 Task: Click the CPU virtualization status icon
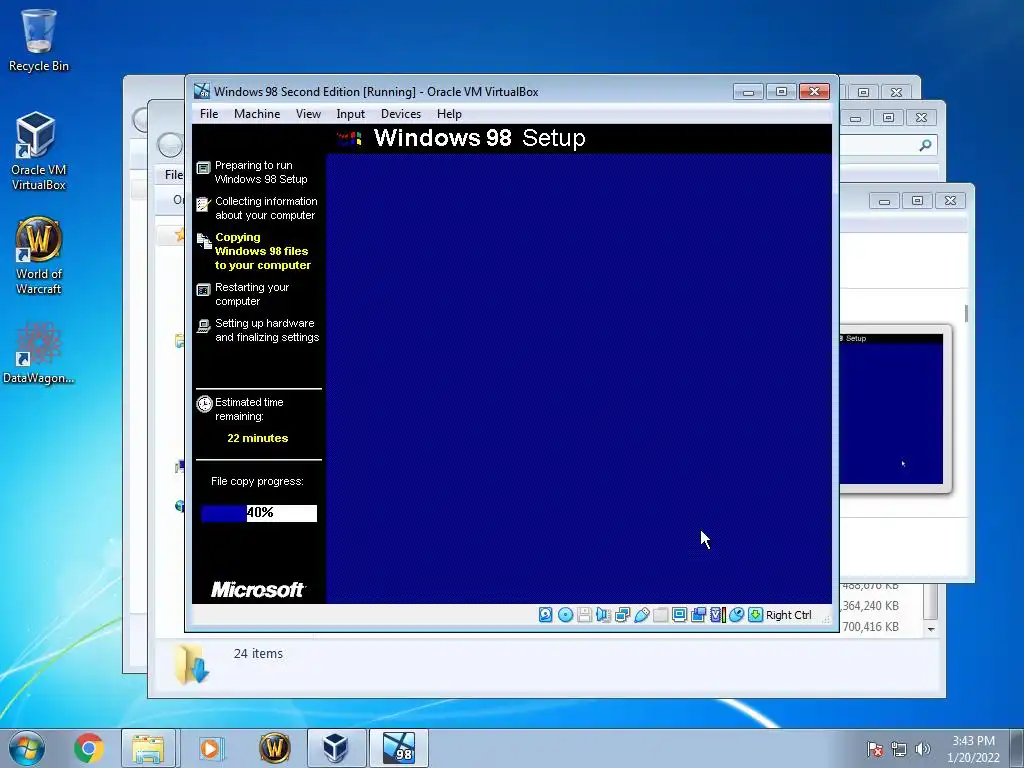tap(718, 615)
